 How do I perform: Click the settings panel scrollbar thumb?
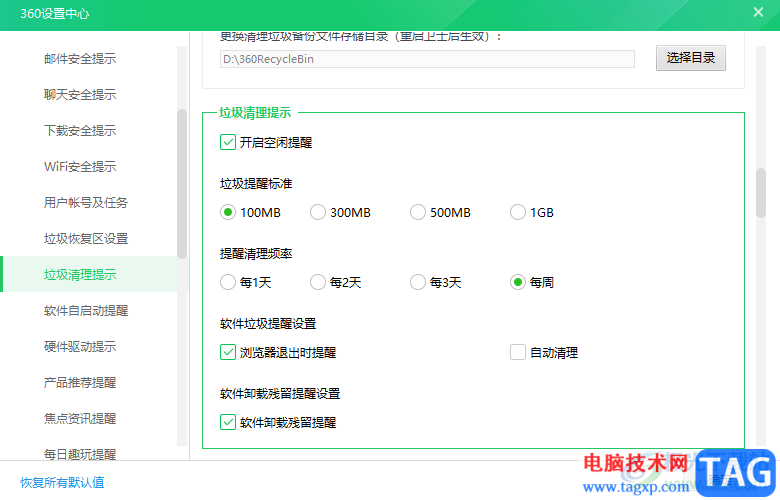(x=761, y=193)
